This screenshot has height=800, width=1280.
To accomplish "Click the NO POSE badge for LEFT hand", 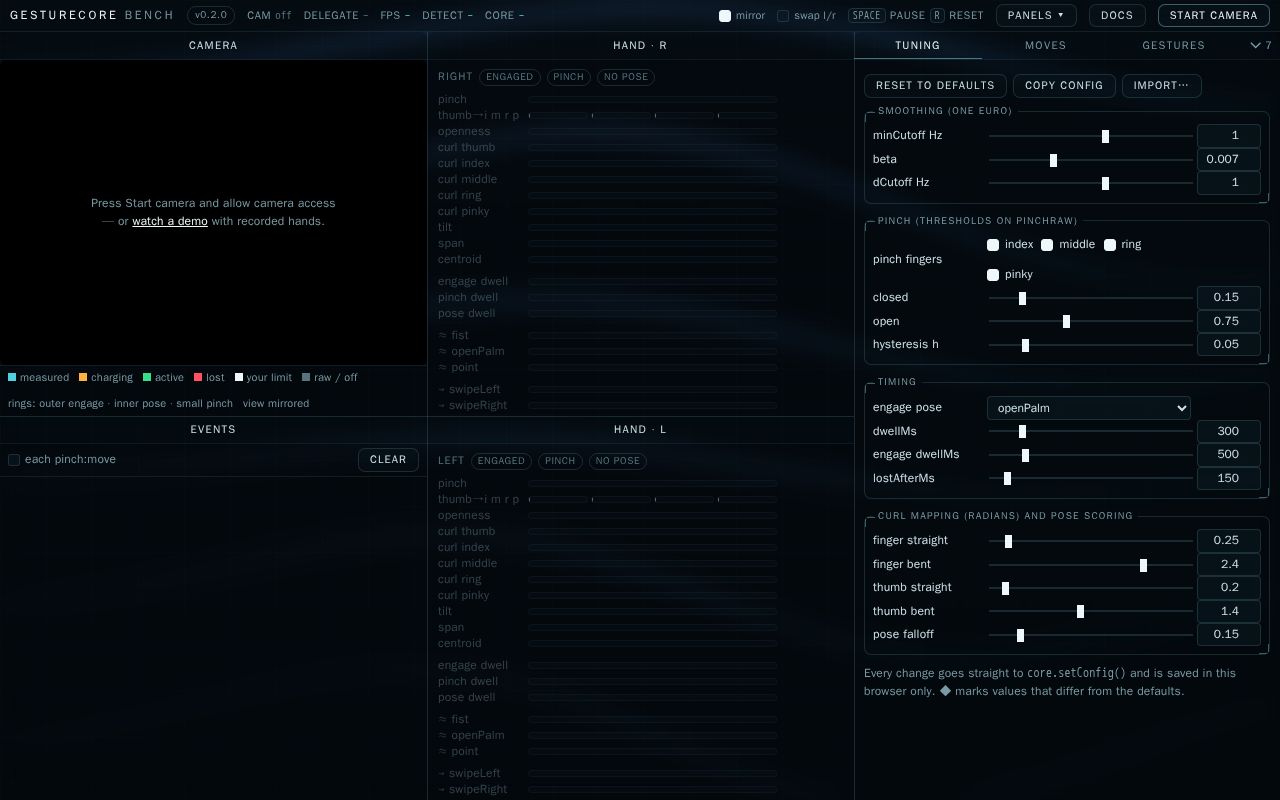I will (x=618, y=461).
